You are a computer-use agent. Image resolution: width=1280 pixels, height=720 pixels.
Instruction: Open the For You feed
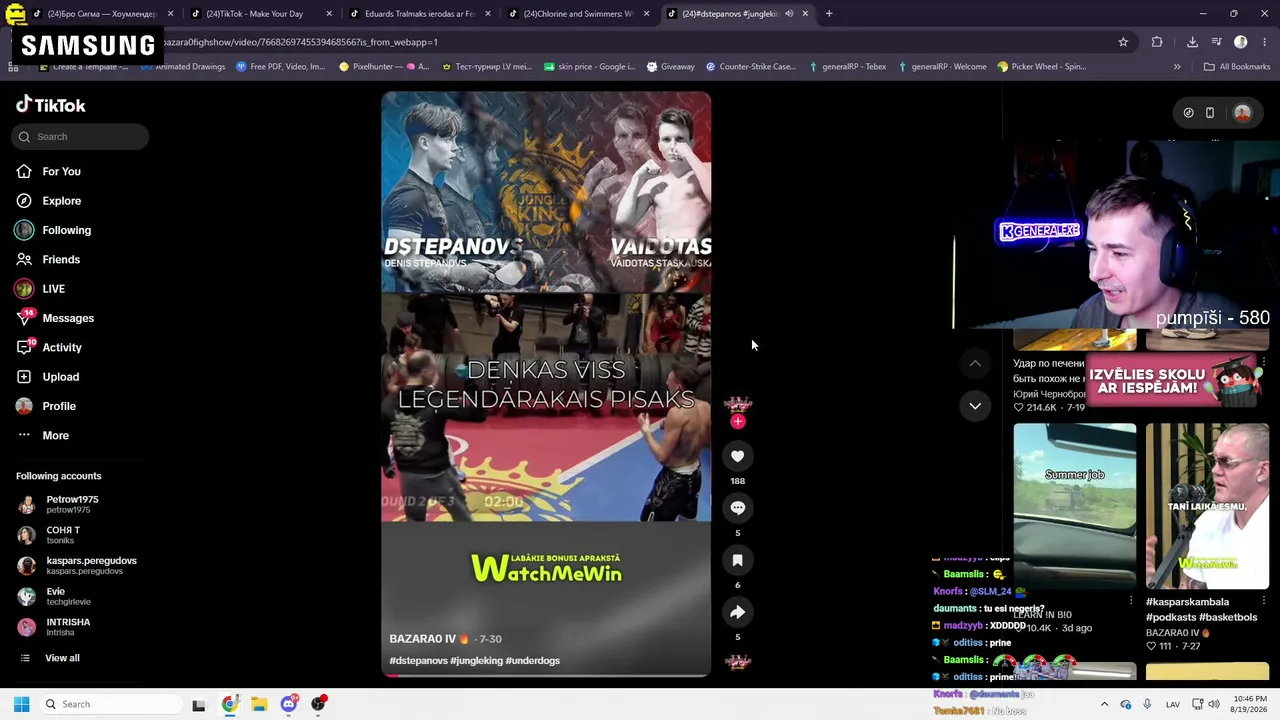pyautogui.click(x=61, y=171)
